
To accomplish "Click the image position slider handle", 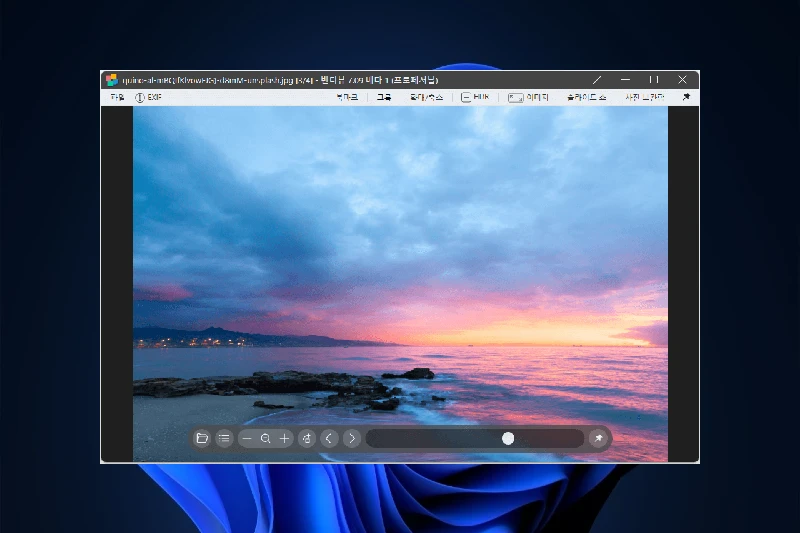I will (x=508, y=439).
